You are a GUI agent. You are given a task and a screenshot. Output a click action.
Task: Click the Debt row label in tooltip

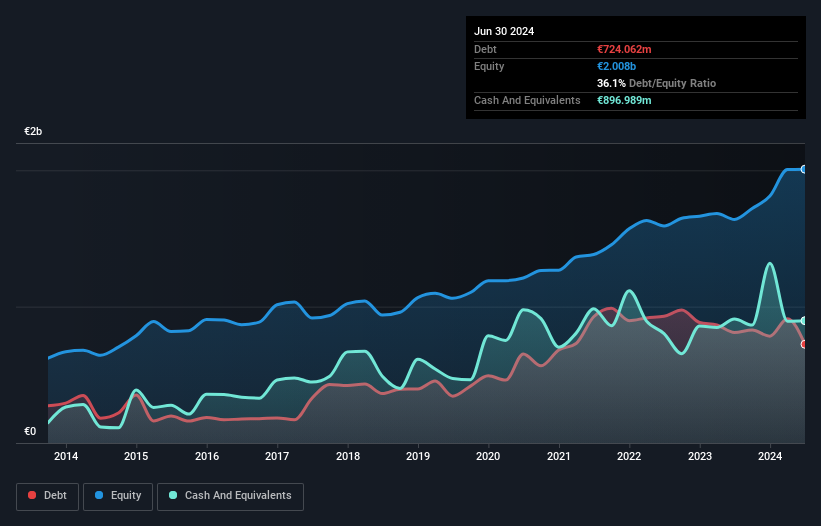[x=485, y=49]
